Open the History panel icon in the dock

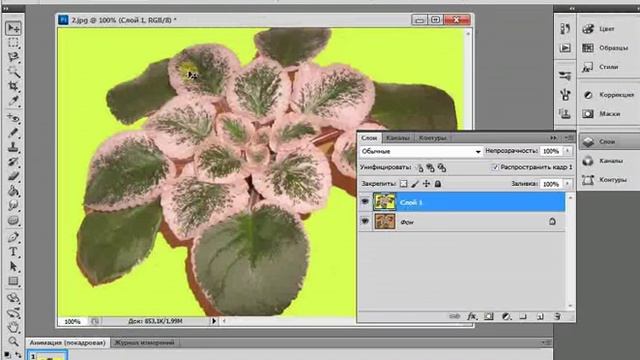pyautogui.click(x=565, y=29)
